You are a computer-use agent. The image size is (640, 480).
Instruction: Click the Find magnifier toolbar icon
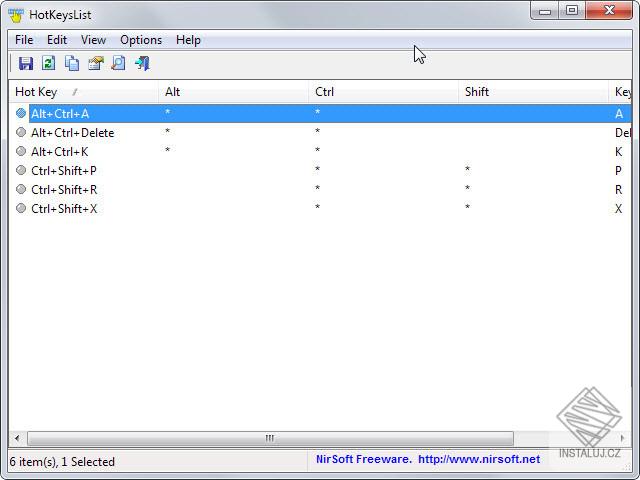tap(118, 63)
